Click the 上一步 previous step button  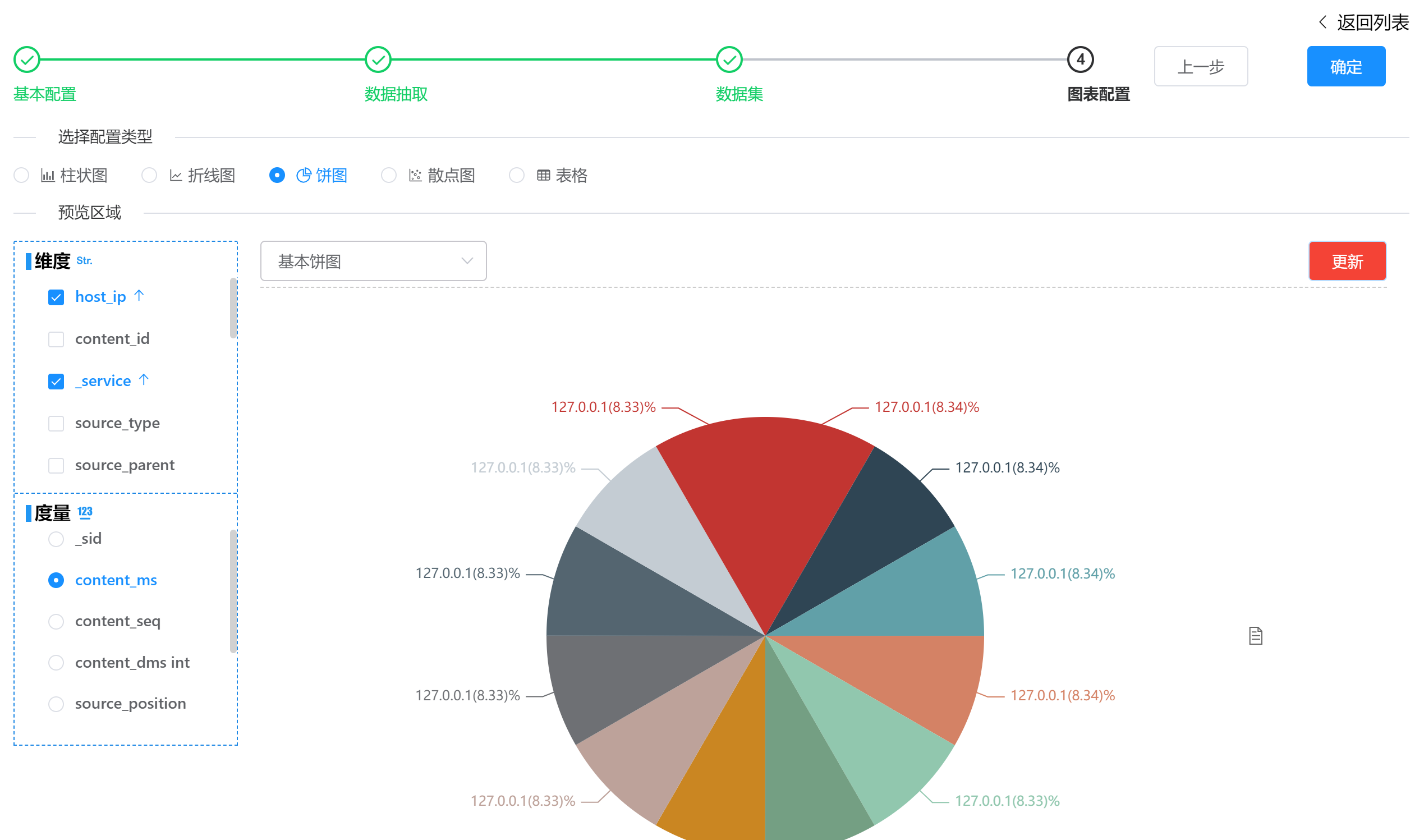pos(1200,65)
